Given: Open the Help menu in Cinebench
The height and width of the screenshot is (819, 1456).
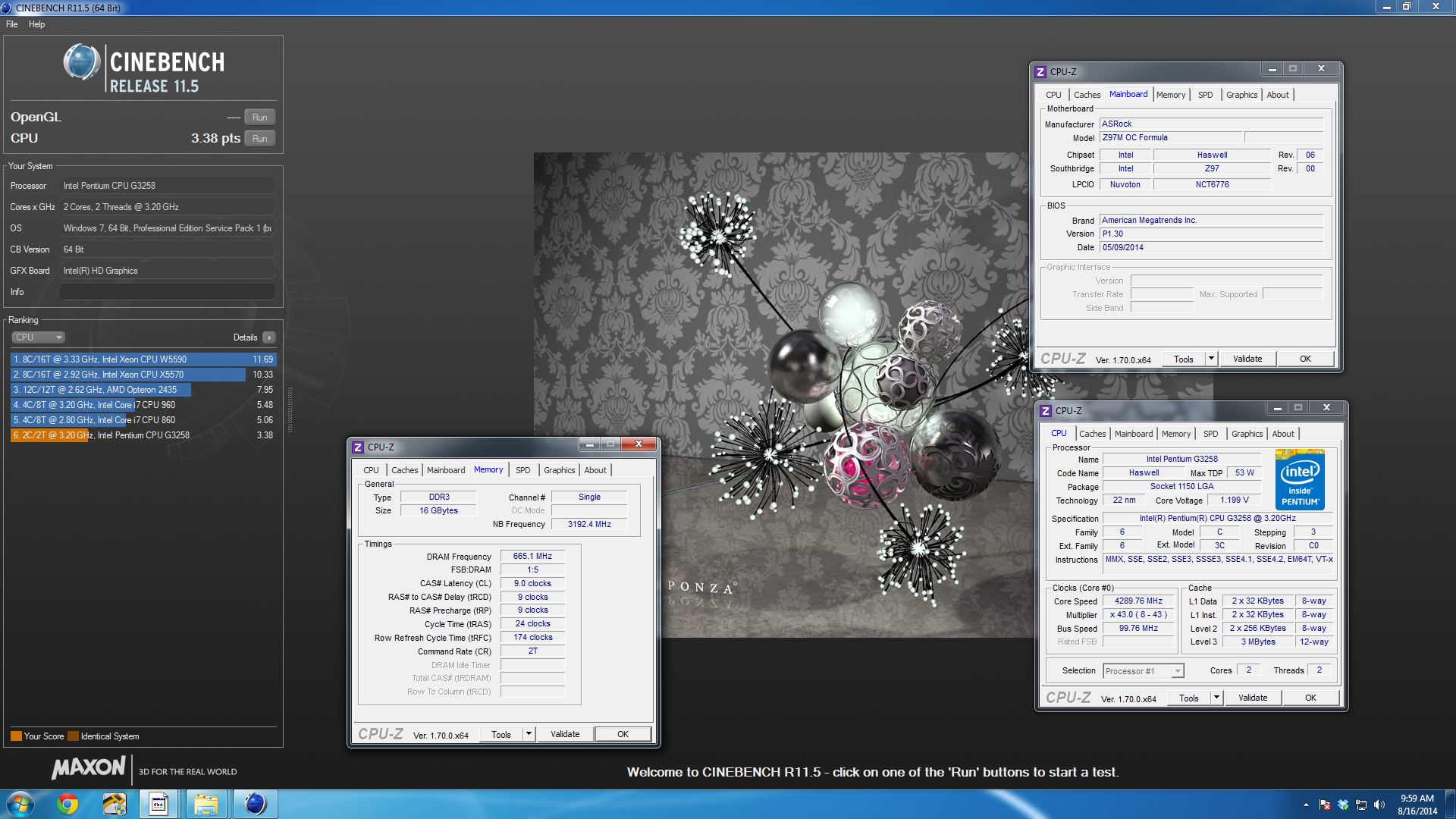Looking at the screenshot, I should (36, 24).
